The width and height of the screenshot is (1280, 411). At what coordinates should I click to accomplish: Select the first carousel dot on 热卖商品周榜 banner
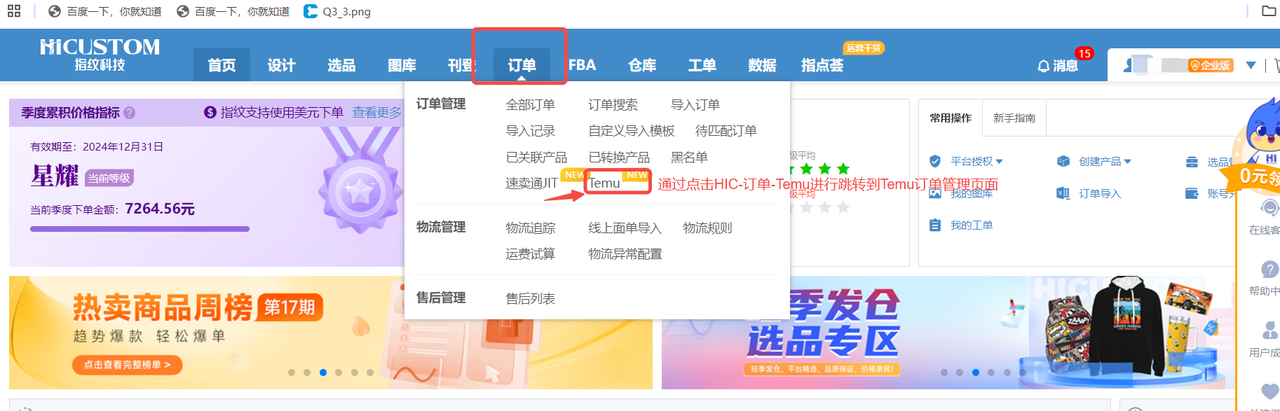click(x=291, y=372)
